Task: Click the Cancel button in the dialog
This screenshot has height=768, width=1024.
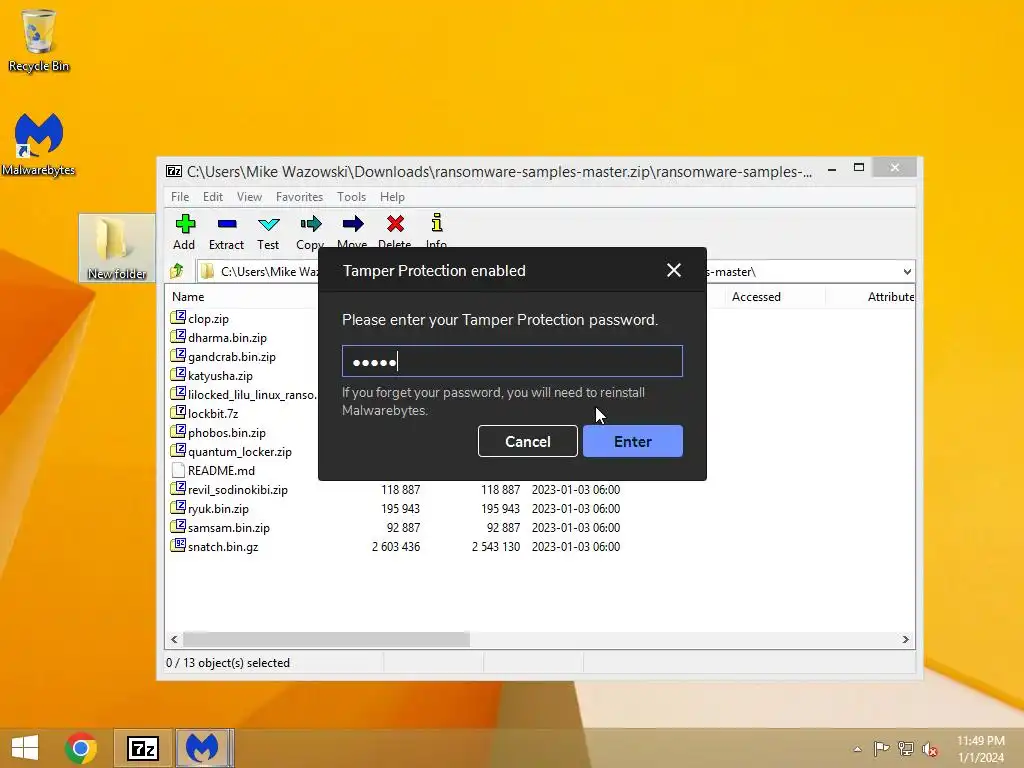Action: pos(528,441)
